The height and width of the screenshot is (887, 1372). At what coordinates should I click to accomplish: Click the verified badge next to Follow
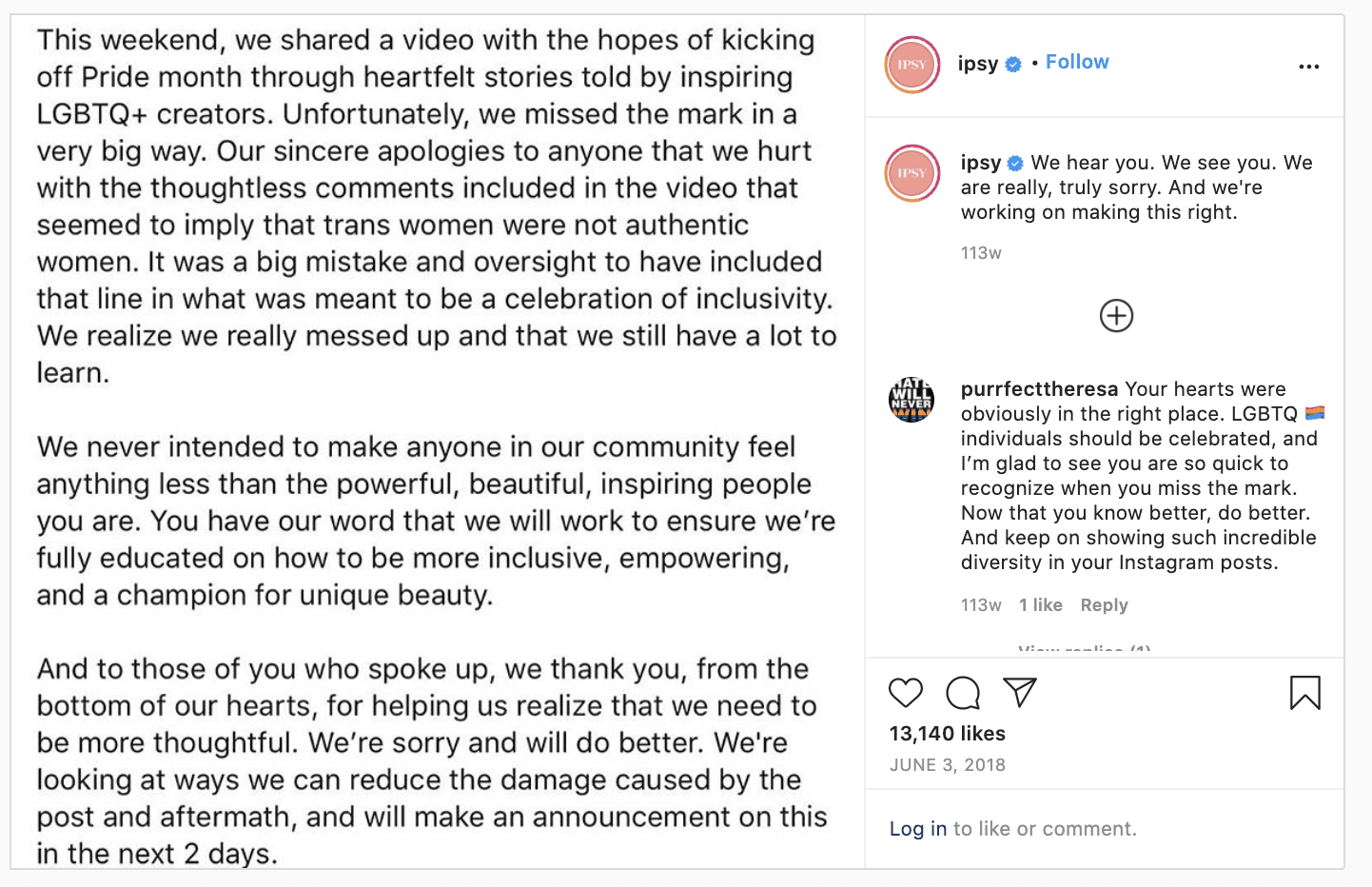pos(1014,65)
